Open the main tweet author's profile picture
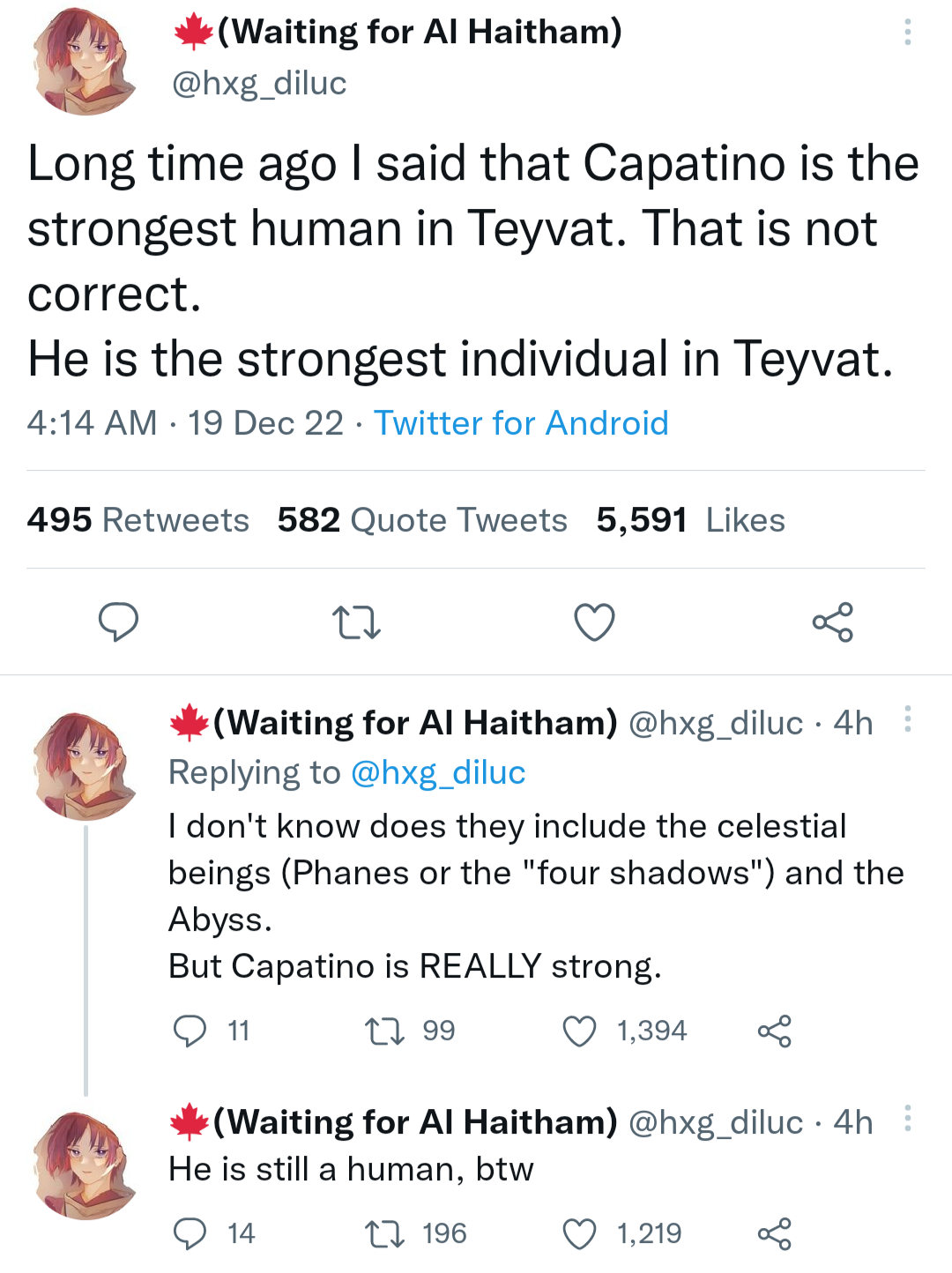Viewport: 952px width, 1273px height. [x=85, y=62]
